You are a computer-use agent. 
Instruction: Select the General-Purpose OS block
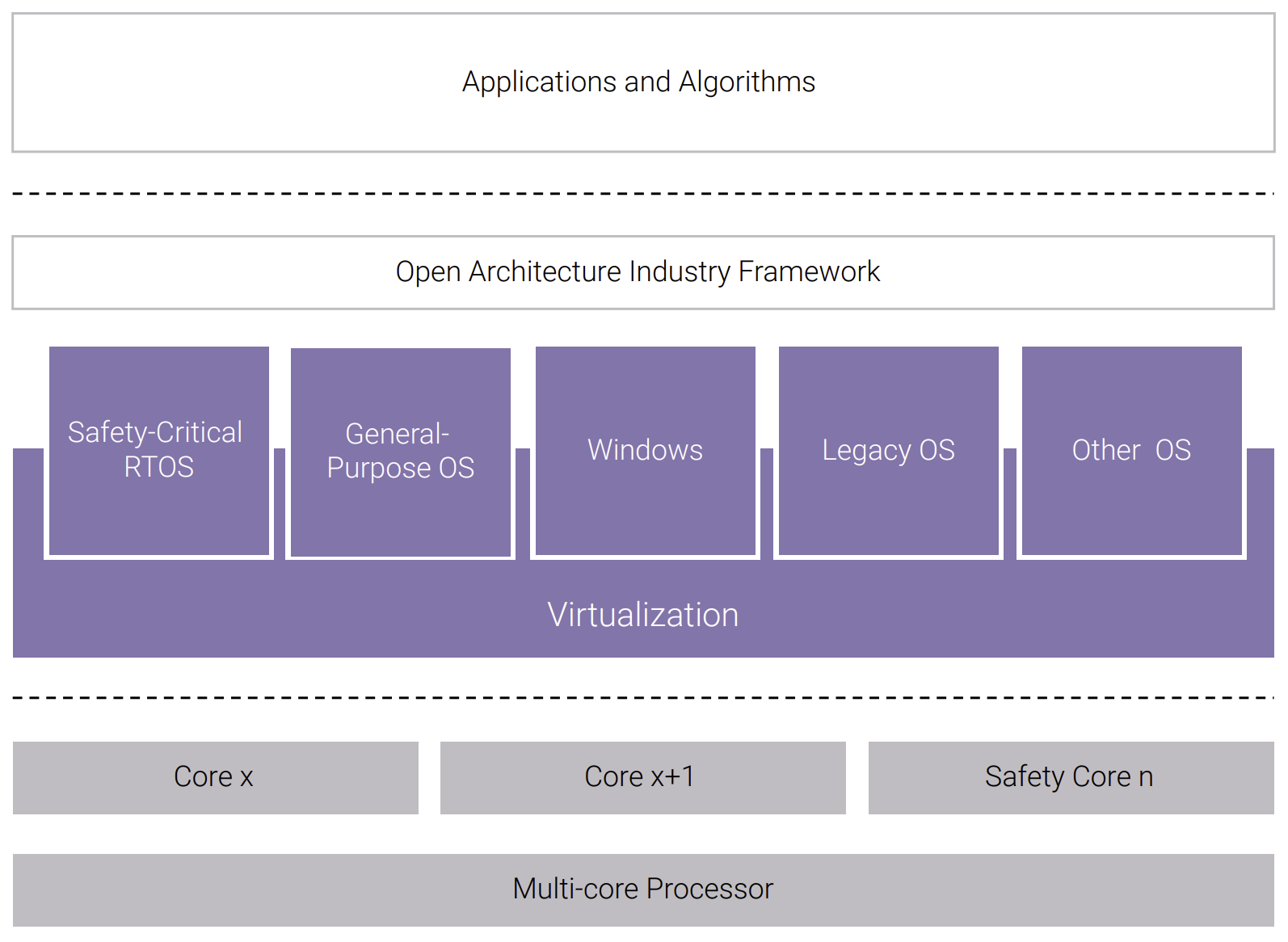click(401, 452)
